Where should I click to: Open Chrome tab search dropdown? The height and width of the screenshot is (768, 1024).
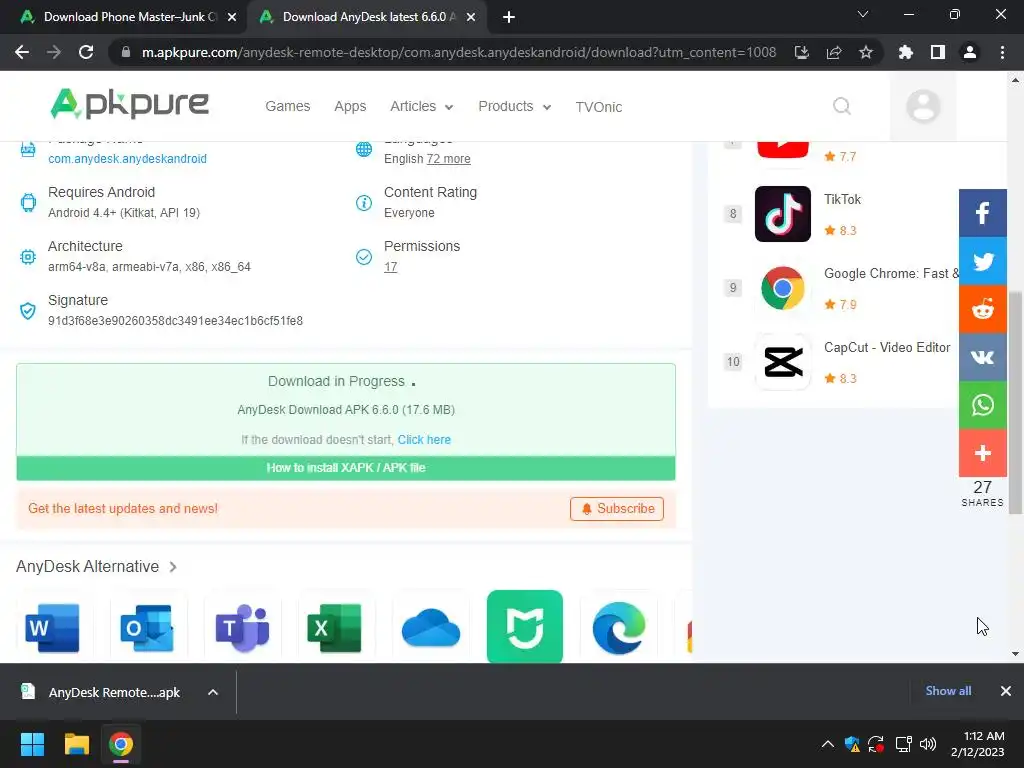[x=863, y=14]
